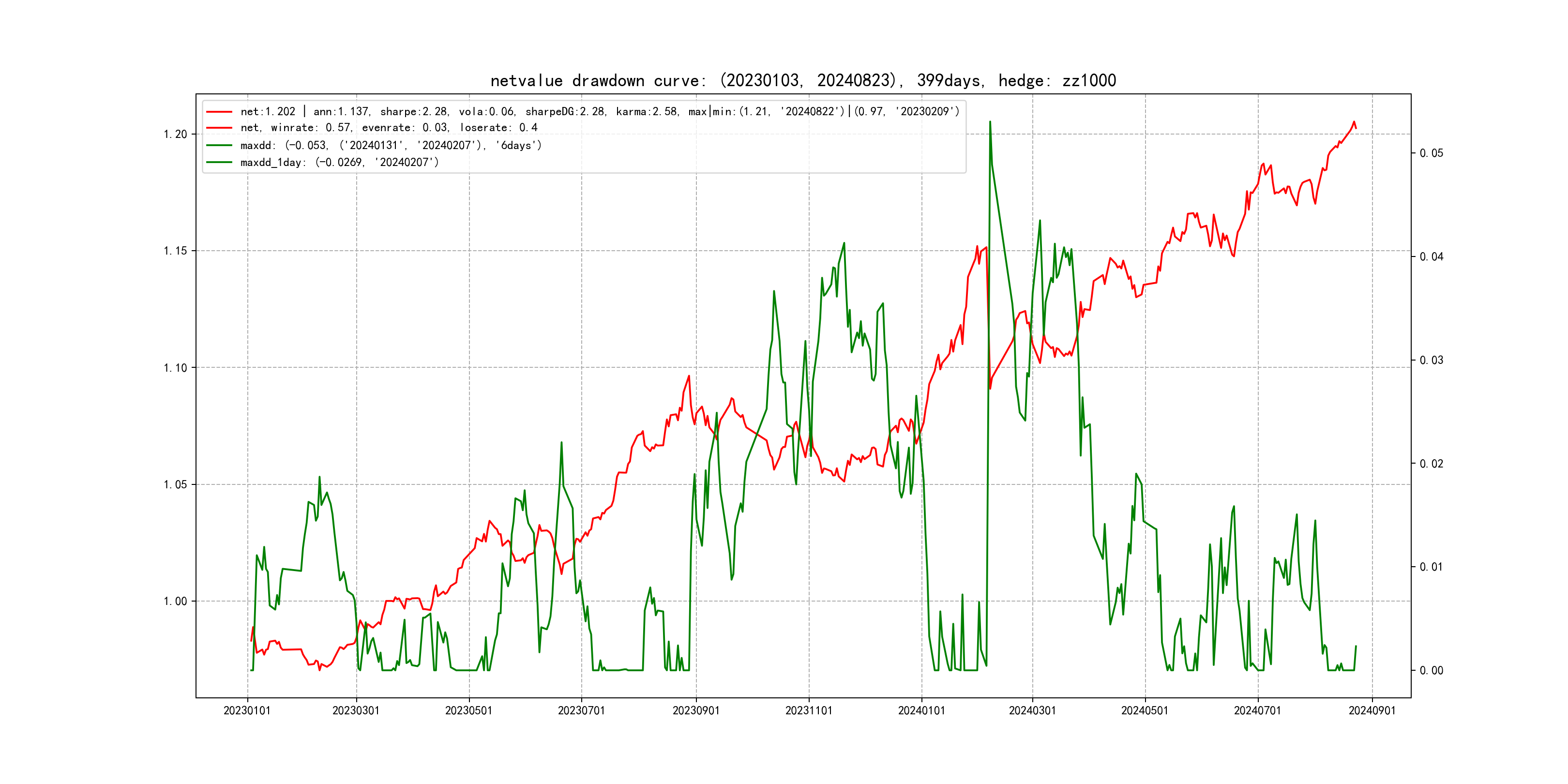Click the red swatch beside net:1.202 legend entry
The height and width of the screenshot is (784, 1568).
point(219,112)
